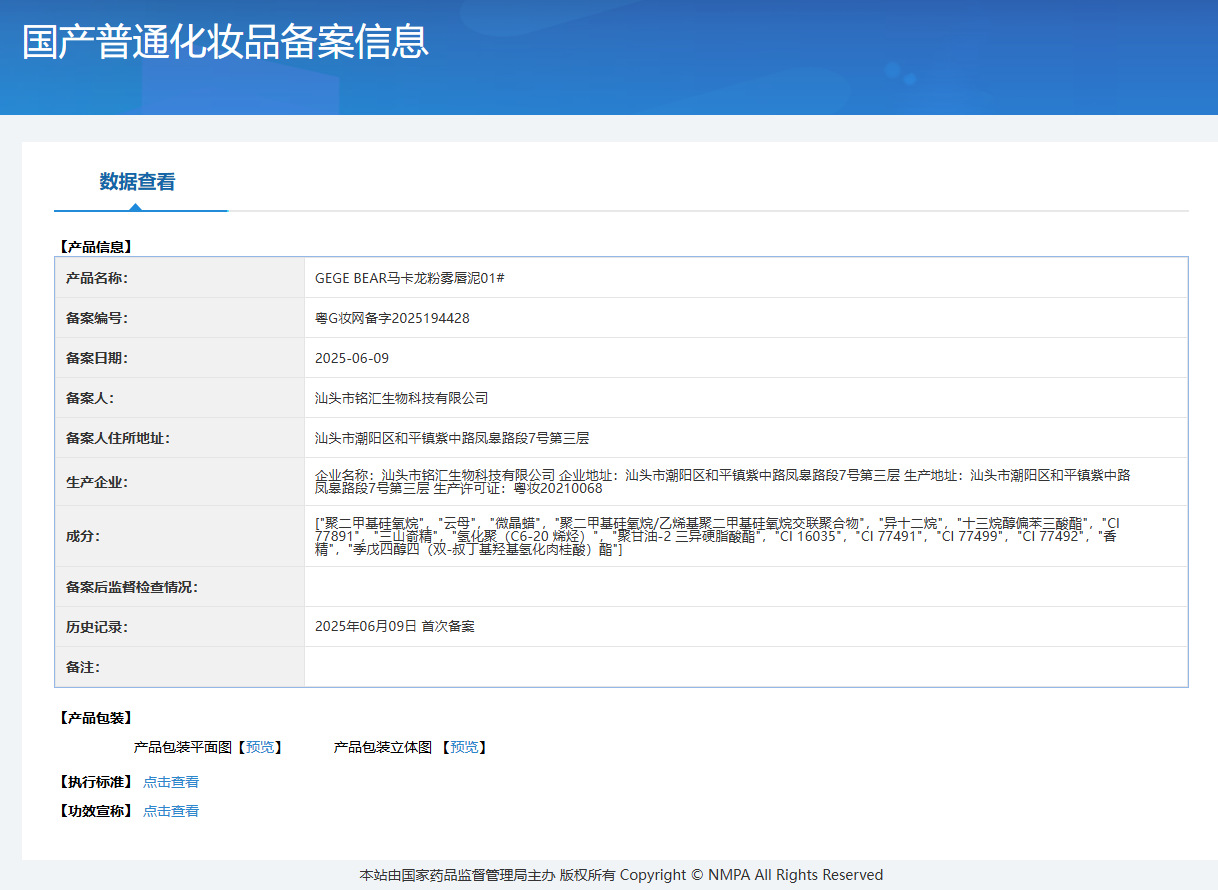The image size is (1218, 890).
Task: Click the 【执行标准】 label
Action: 95,782
